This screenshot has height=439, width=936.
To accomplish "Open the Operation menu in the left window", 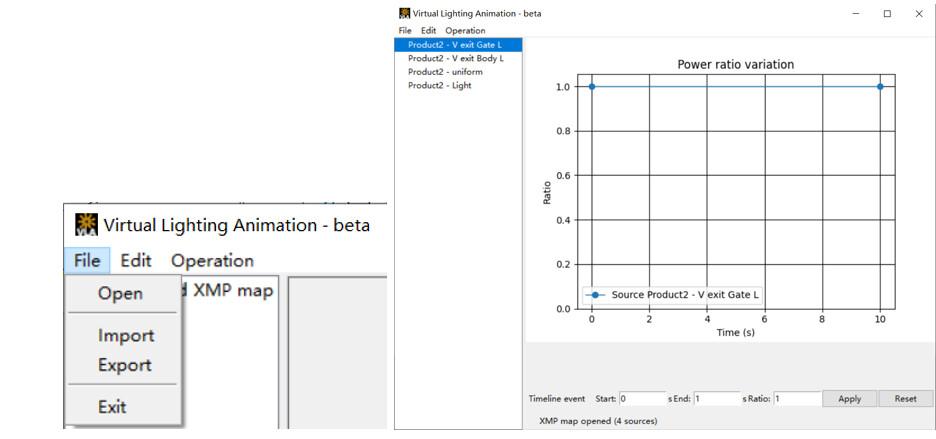I will [213, 261].
